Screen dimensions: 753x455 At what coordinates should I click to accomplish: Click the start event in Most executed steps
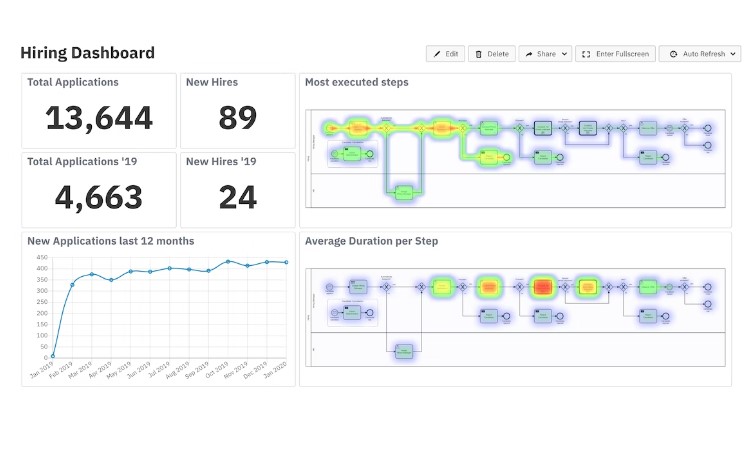point(329,128)
